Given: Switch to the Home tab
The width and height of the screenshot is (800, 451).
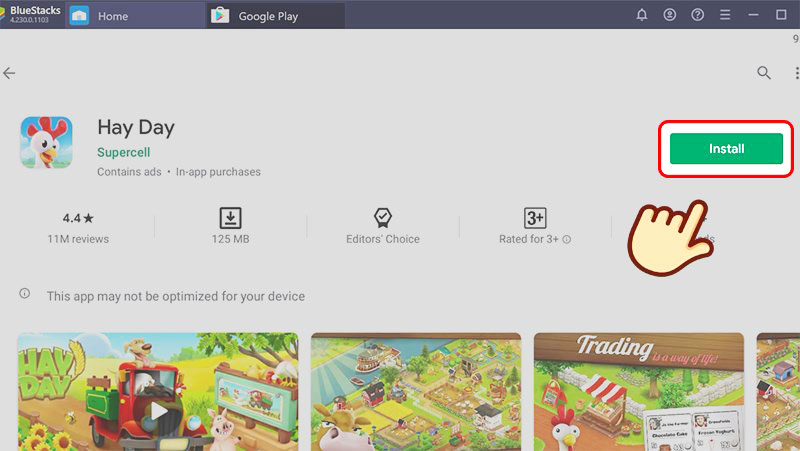Looking at the screenshot, I should [135, 15].
